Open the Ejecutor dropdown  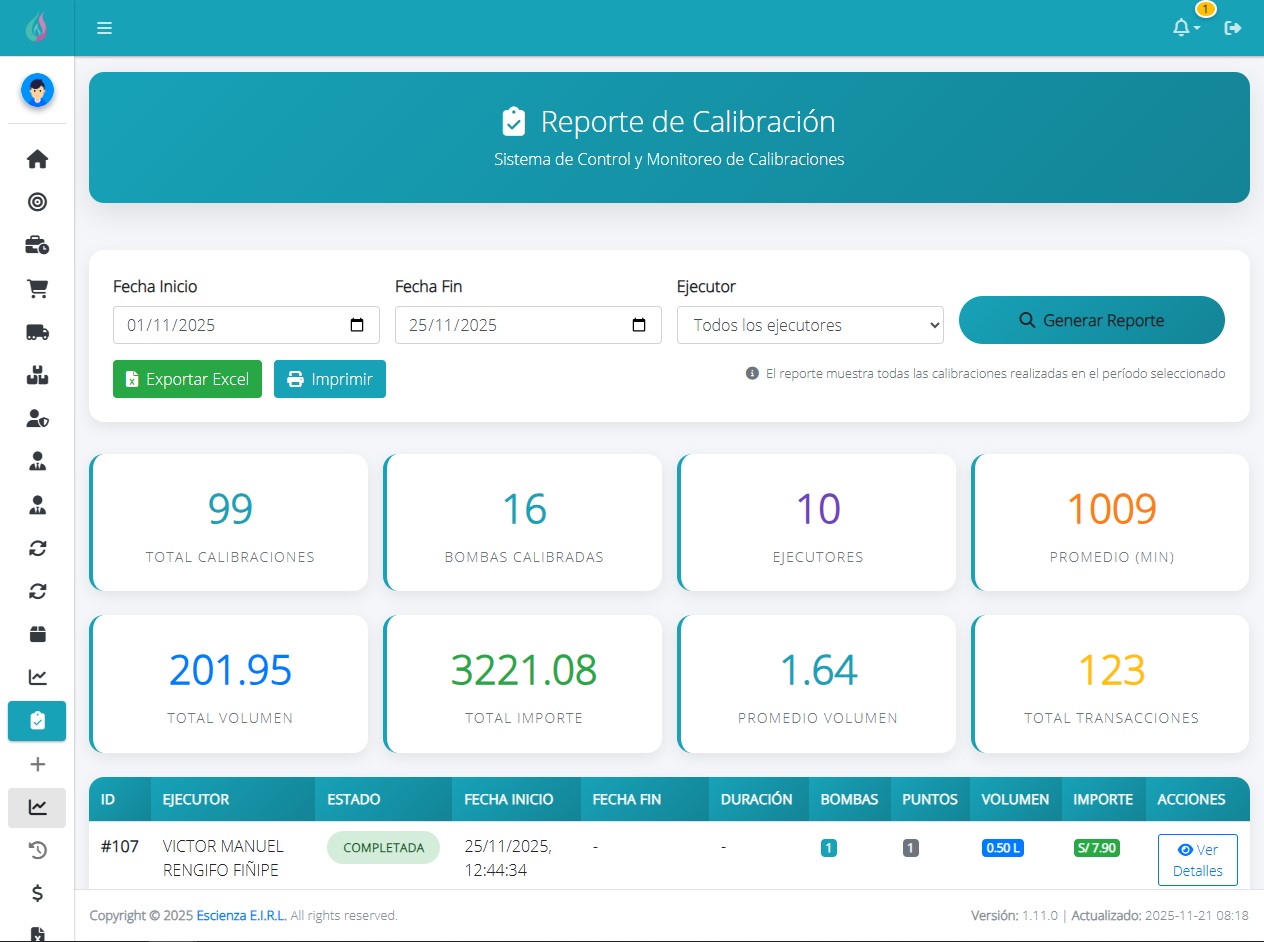point(810,325)
